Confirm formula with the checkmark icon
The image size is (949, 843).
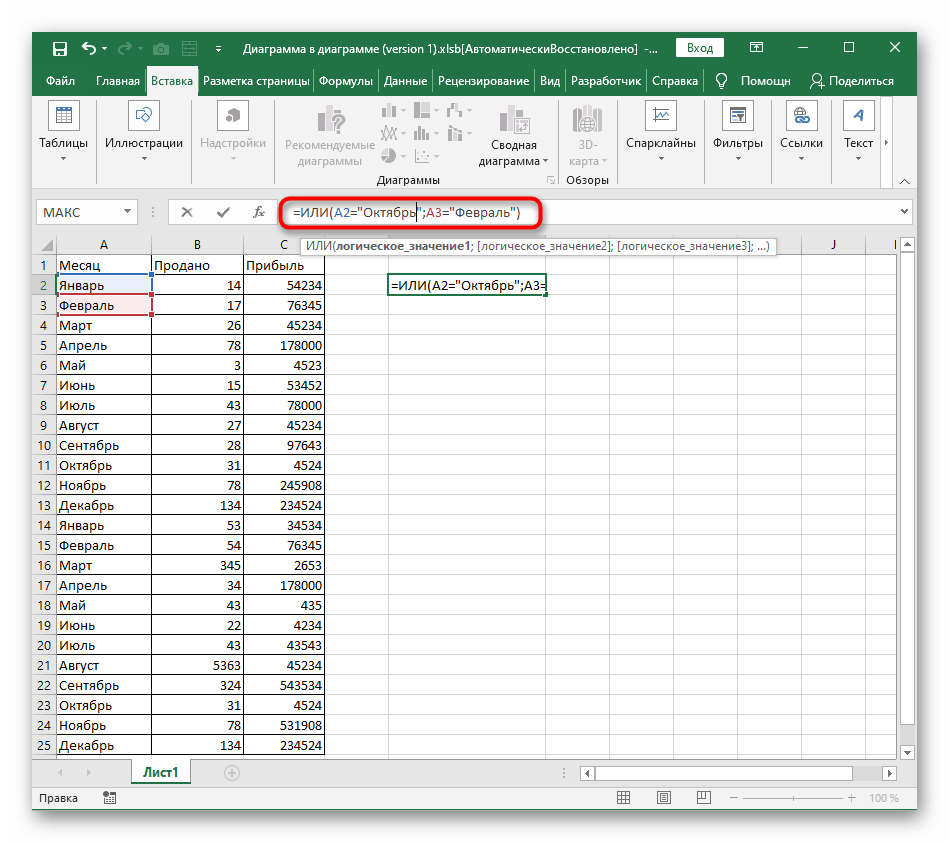(x=222, y=212)
